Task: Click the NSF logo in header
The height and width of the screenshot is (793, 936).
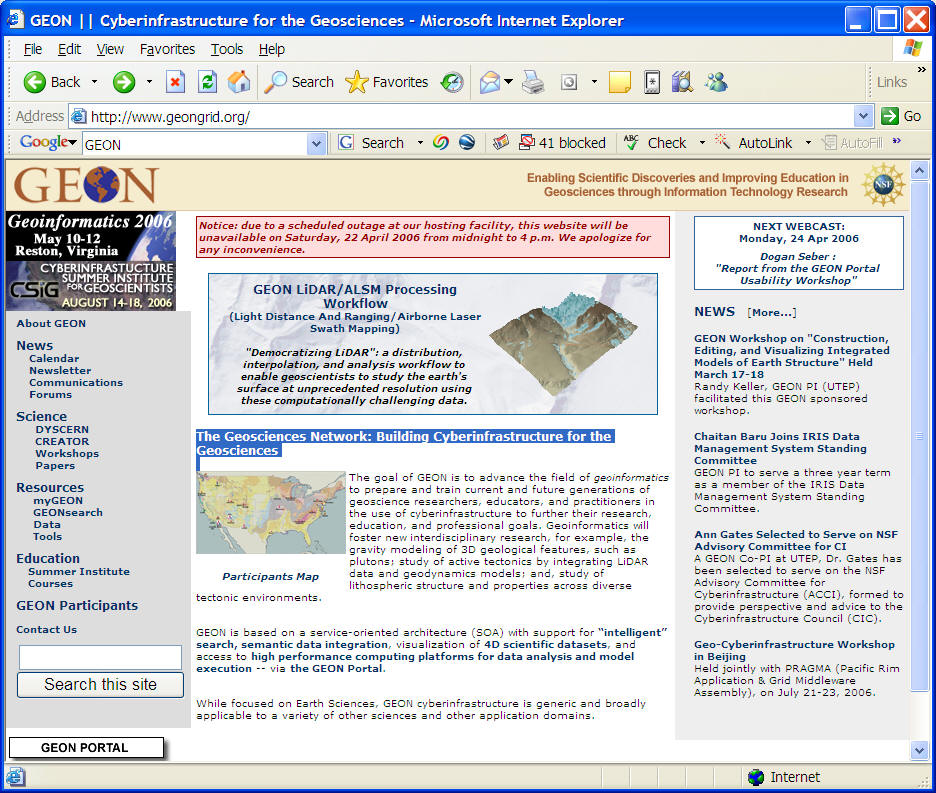Action: click(883, 185)
